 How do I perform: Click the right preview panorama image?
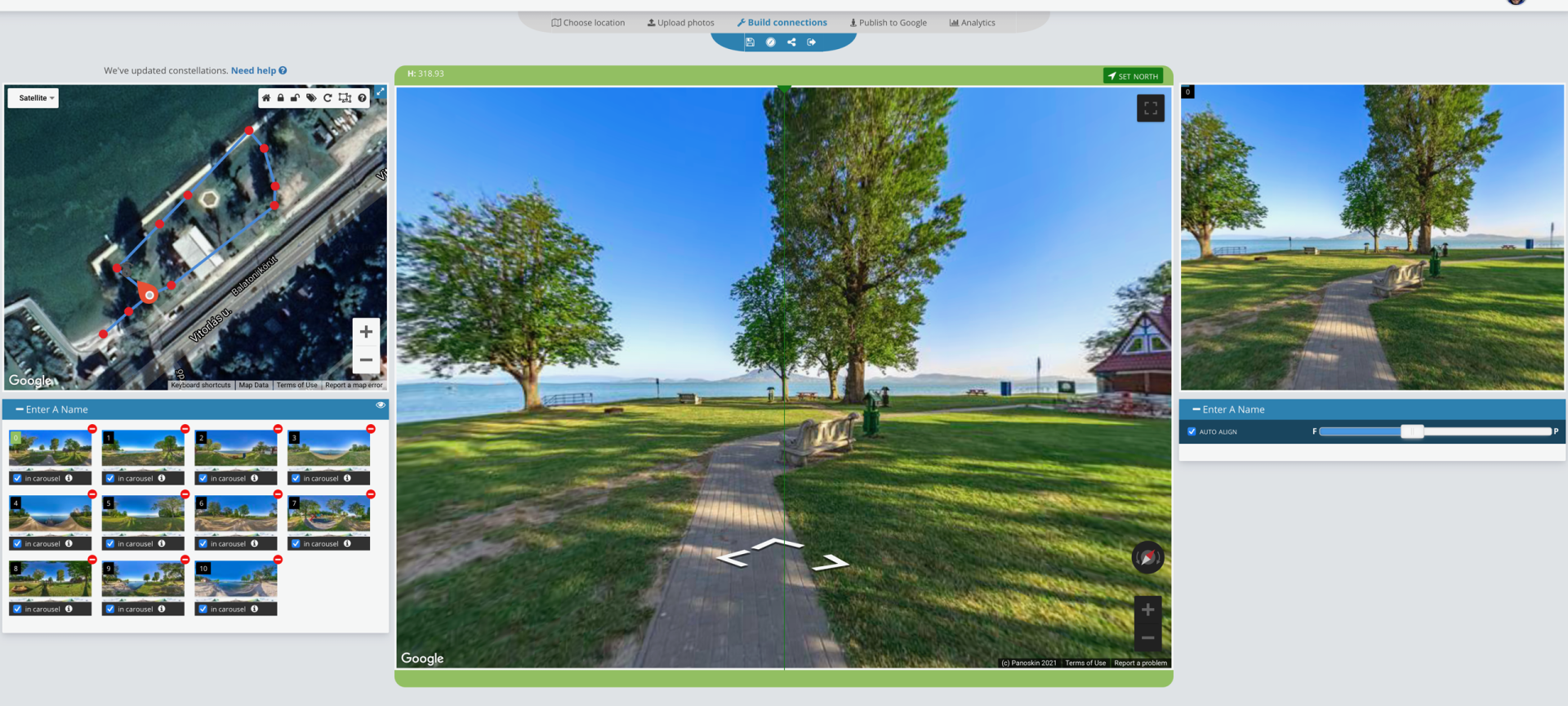pyautogui.click(x=1372, y=237)
